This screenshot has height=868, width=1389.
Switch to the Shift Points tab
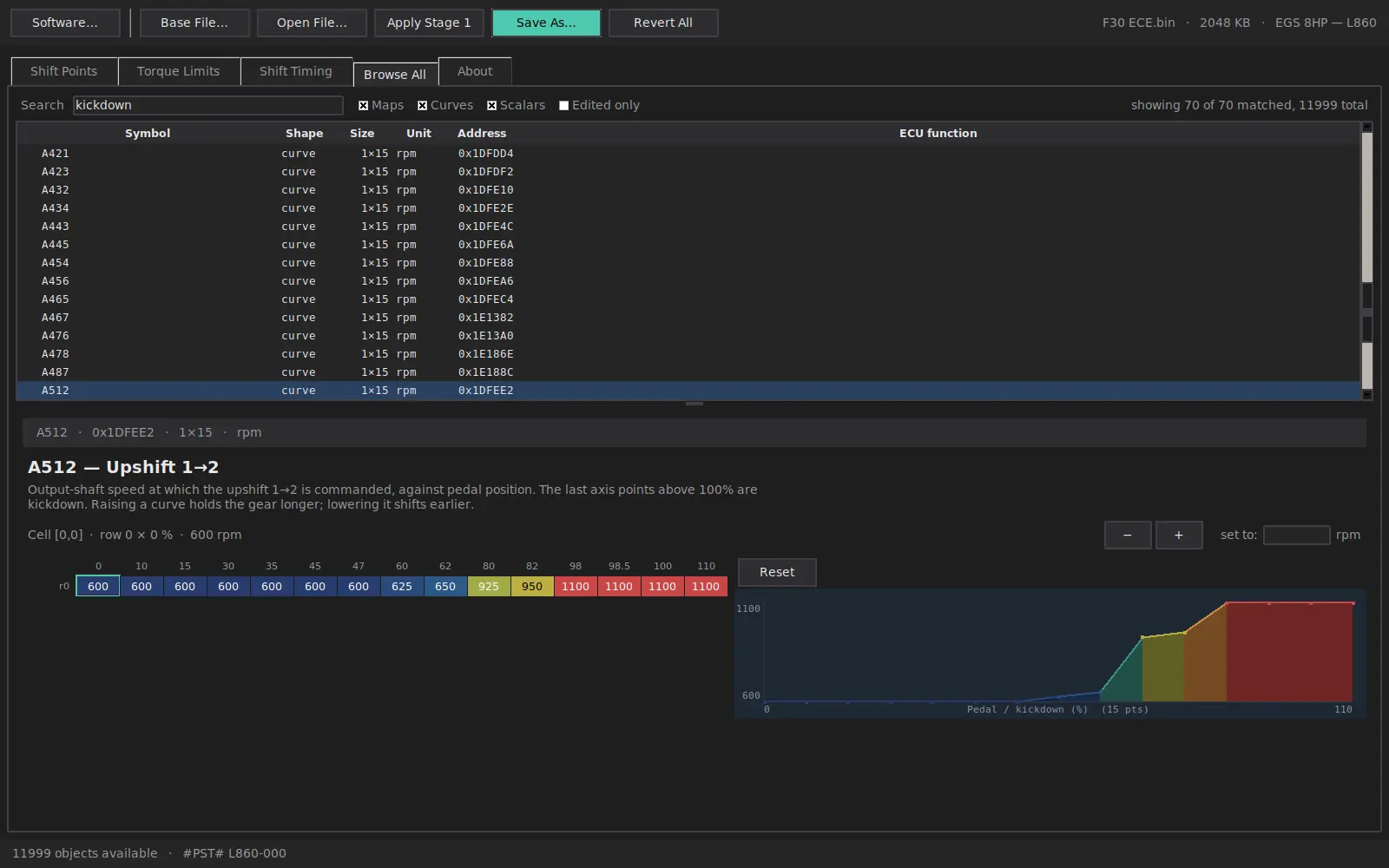coord(63,71)
